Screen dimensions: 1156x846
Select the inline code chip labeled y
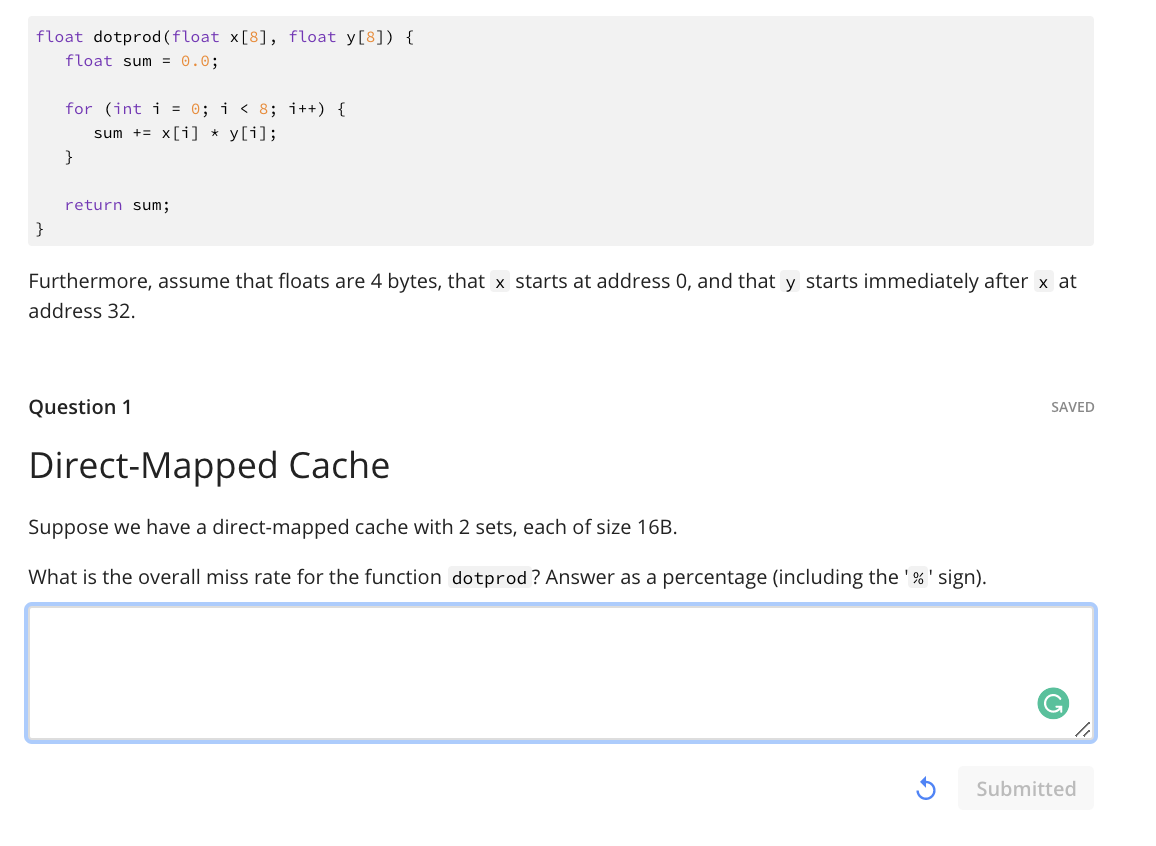click(x=790, y=282)
